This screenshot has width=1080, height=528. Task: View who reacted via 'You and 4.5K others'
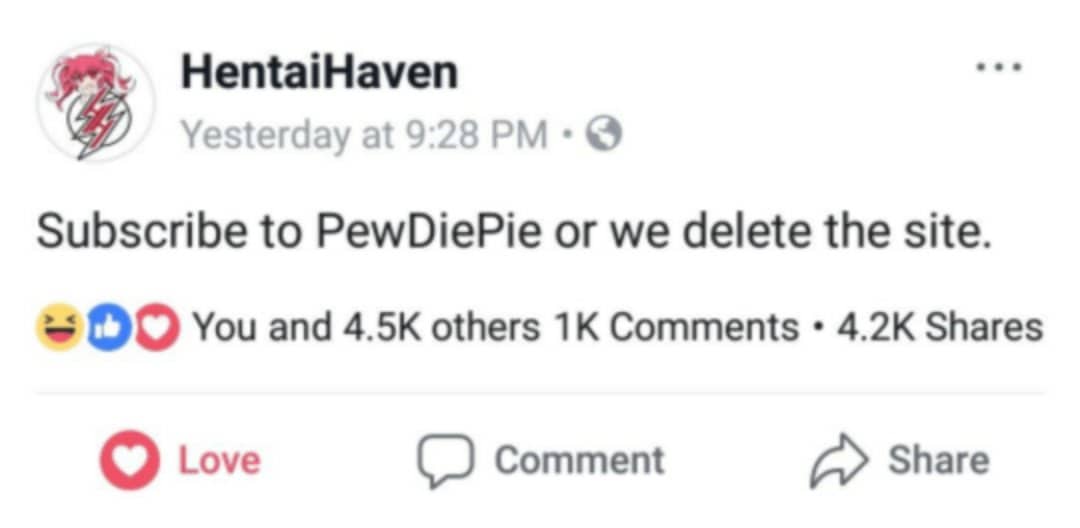(x=366, y=327)
